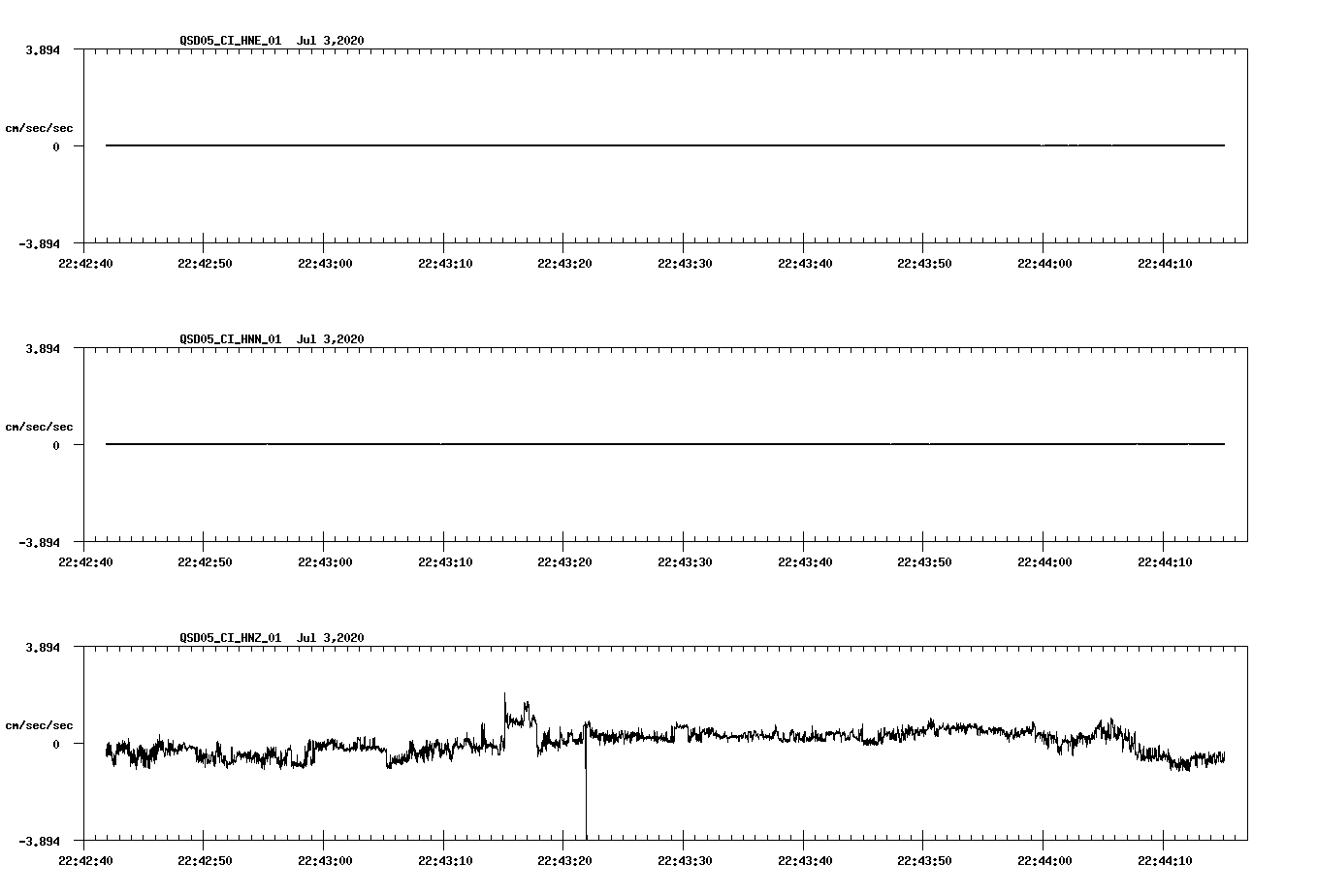The height and width of the screenshot is (896, 1317).
Task: Click 22:43:40 time label under HNE plot
Action: point(805,263)
